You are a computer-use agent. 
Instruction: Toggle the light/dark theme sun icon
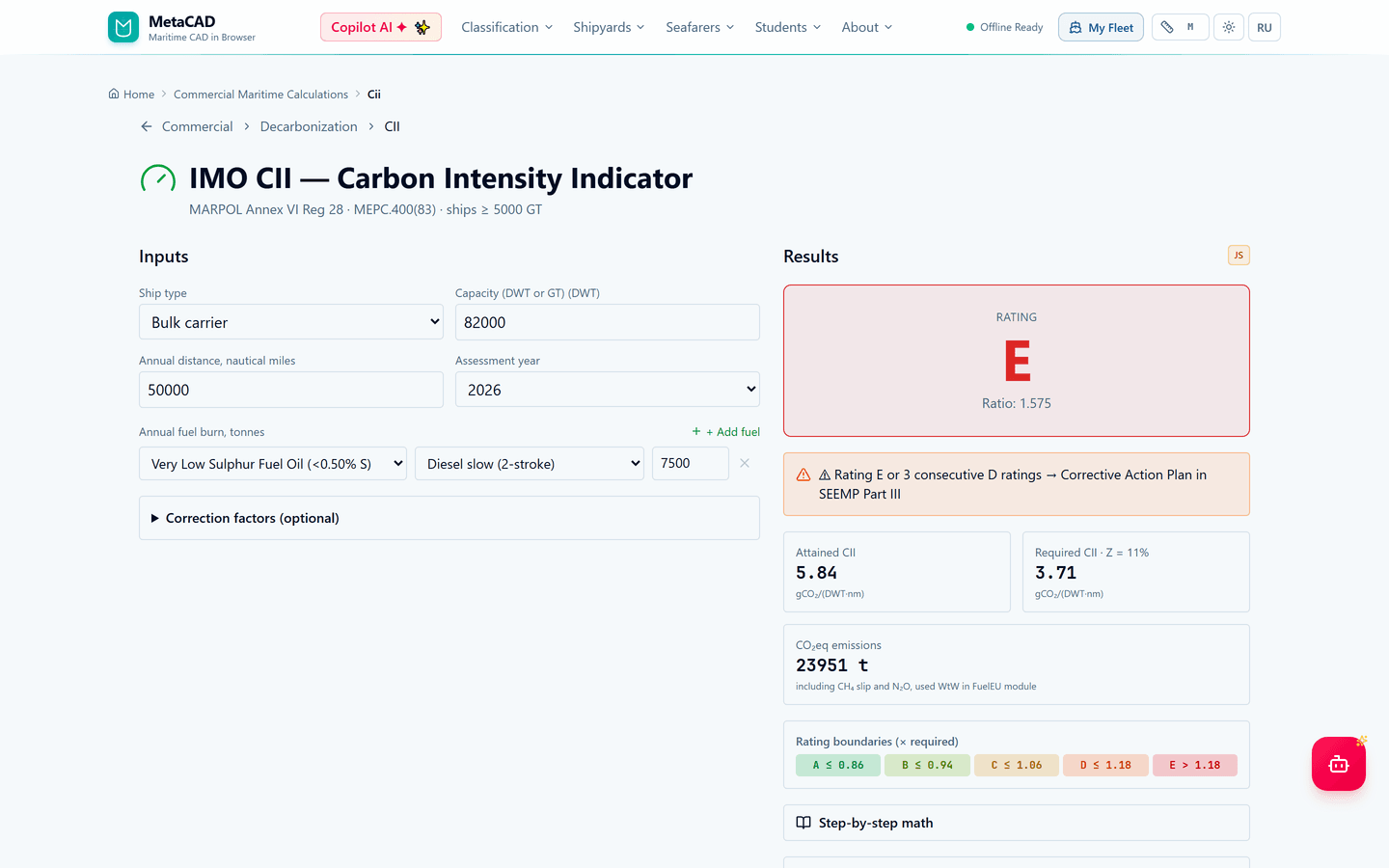1228,27
